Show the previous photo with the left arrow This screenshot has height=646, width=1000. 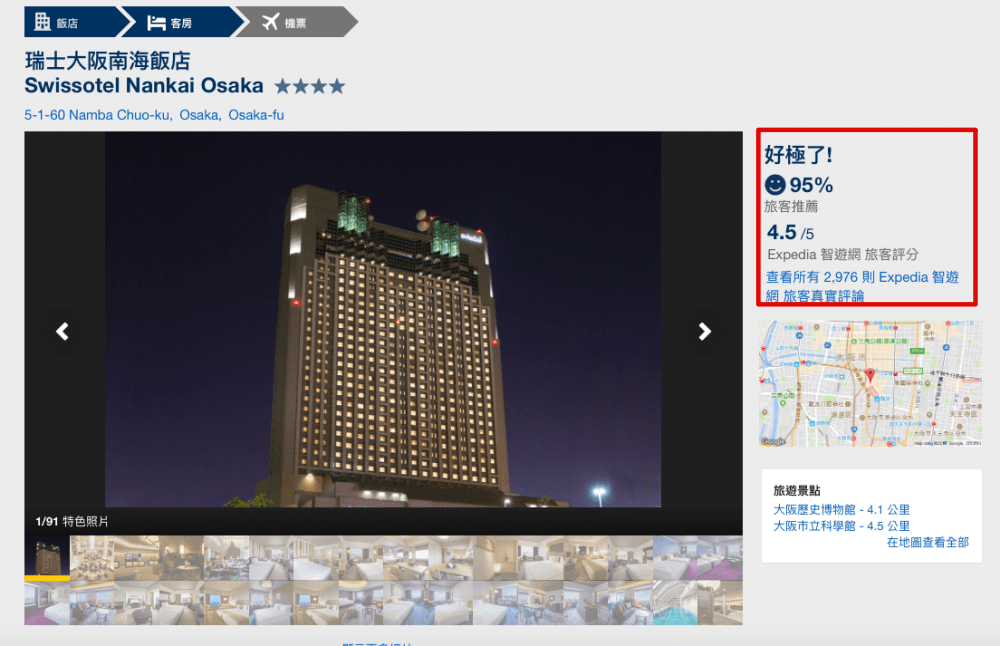[x=62, y=331]
